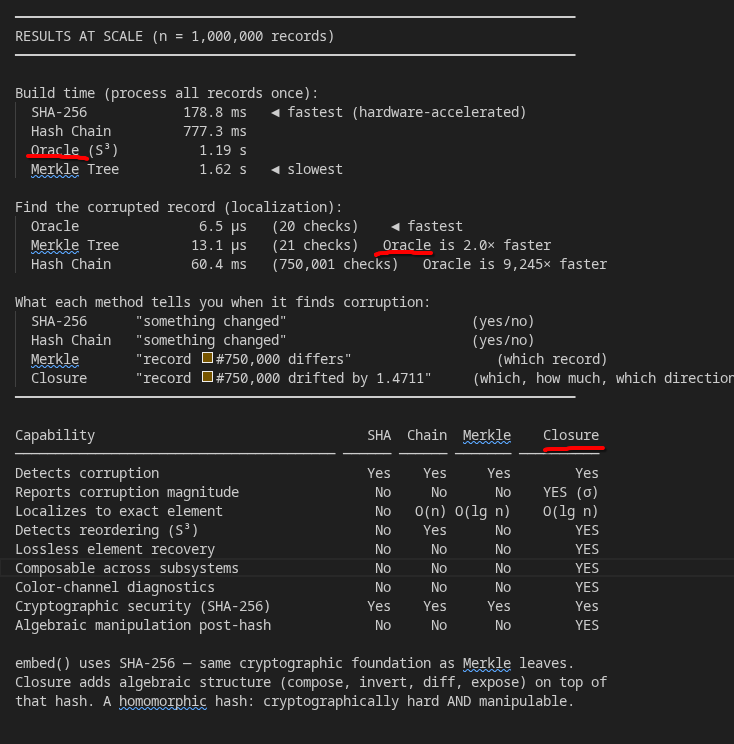
Task: Click the underlined word "homomorphic"
Action: [163, 701]
